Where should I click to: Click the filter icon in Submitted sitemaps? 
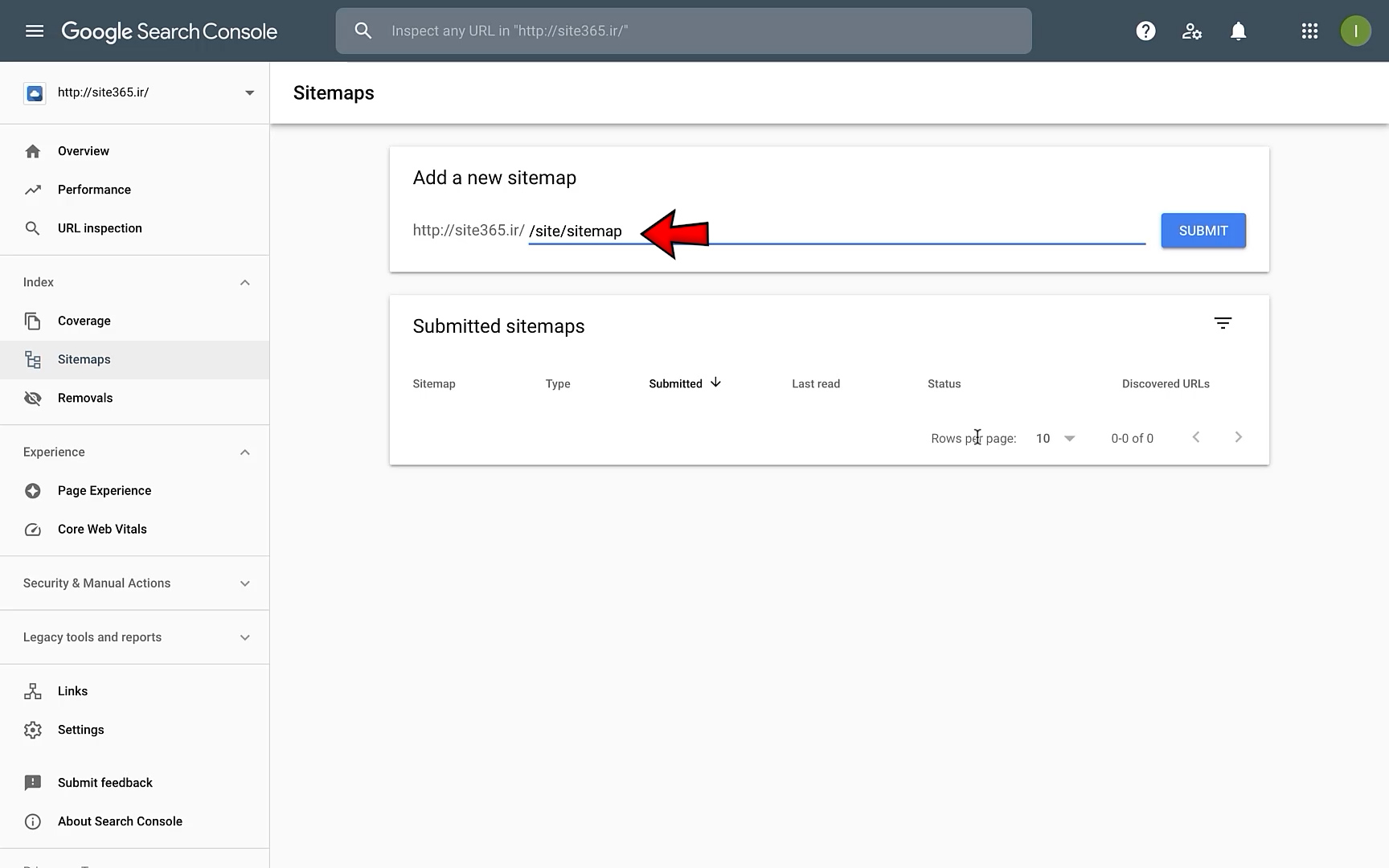pos(1223,323)
